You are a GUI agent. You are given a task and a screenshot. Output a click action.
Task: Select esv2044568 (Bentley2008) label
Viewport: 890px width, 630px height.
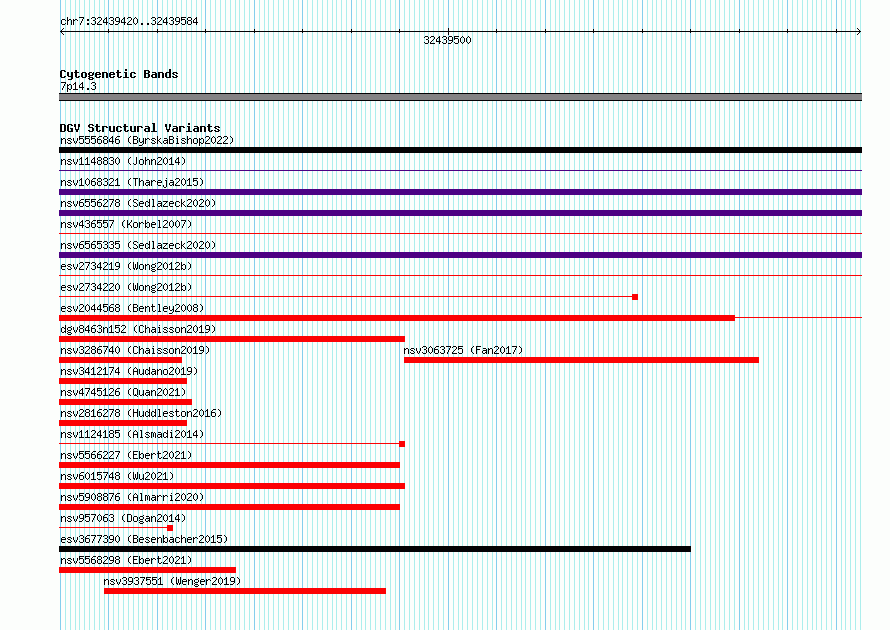pos(132,308)
